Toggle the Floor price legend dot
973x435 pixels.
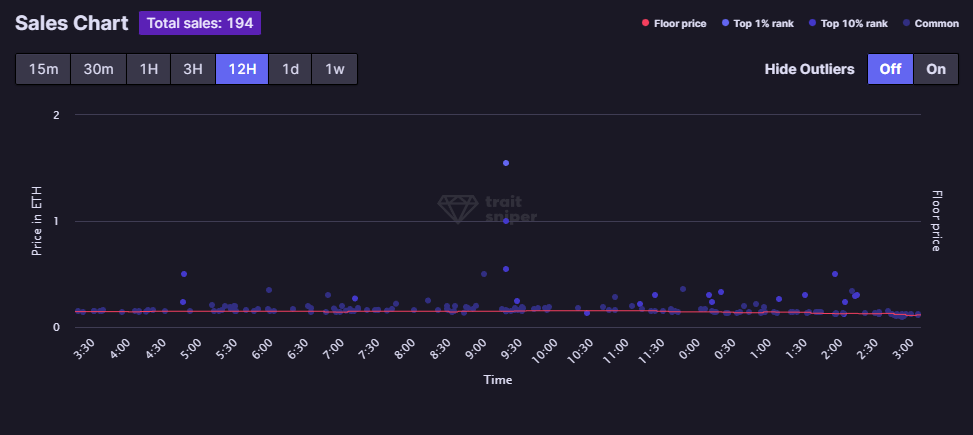click(646, 23)
